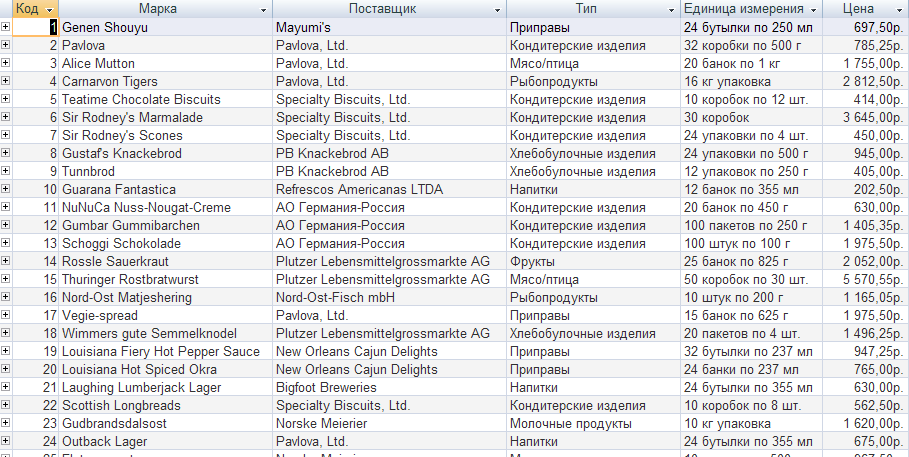Expand subdatasheet for Sir Rodney's Marmalade row
This screenshot has width=909, height=457.
pyautogui.click(x=6, y=117)
